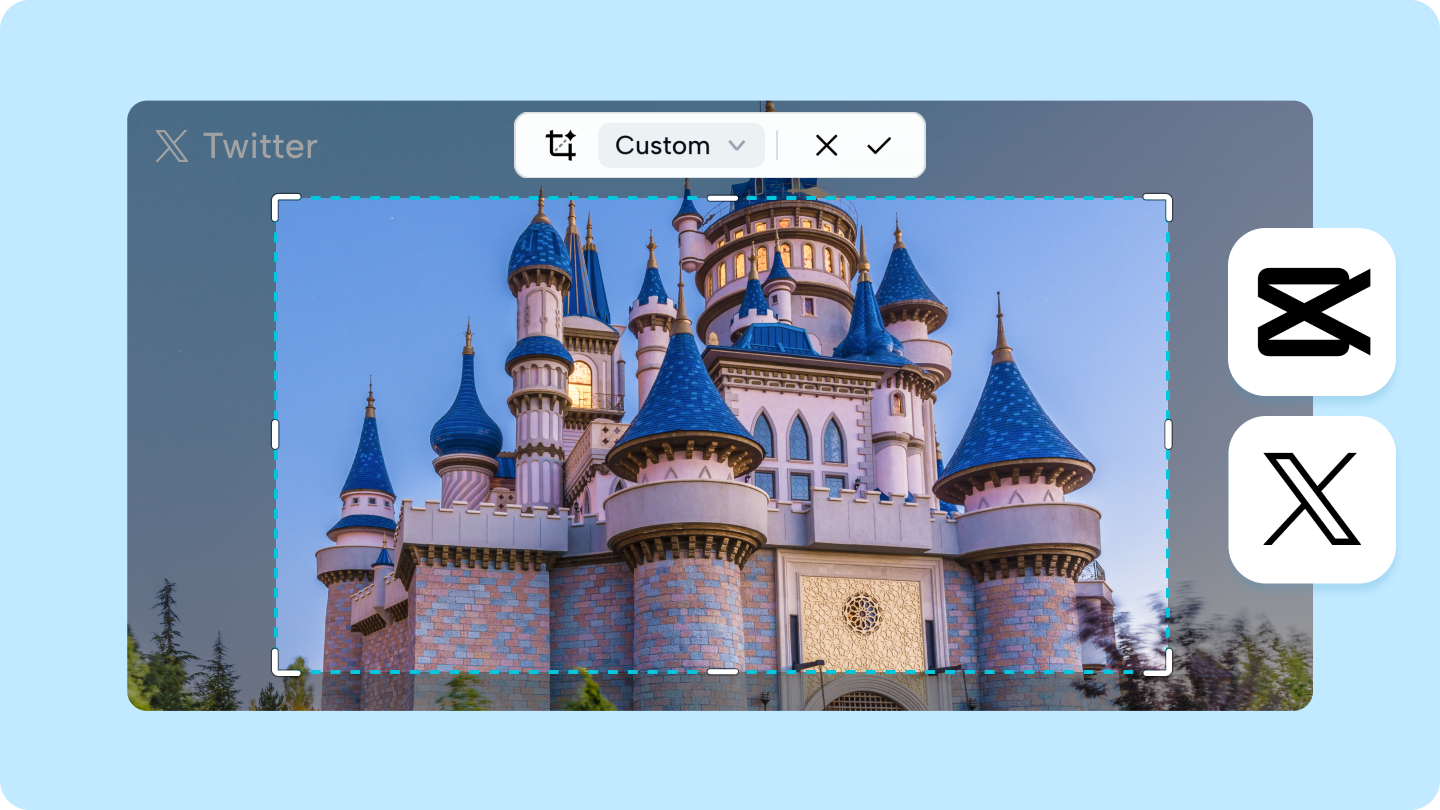This screenshot has height=810, width=1440.
Task: Cancel the crop with the X icon
Action: point(826,145)
